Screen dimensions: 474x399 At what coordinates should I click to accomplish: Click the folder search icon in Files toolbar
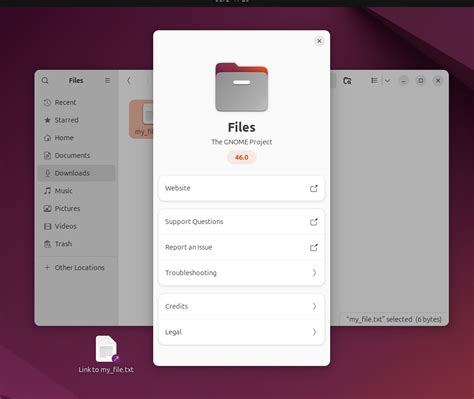(x=347, y=81)
